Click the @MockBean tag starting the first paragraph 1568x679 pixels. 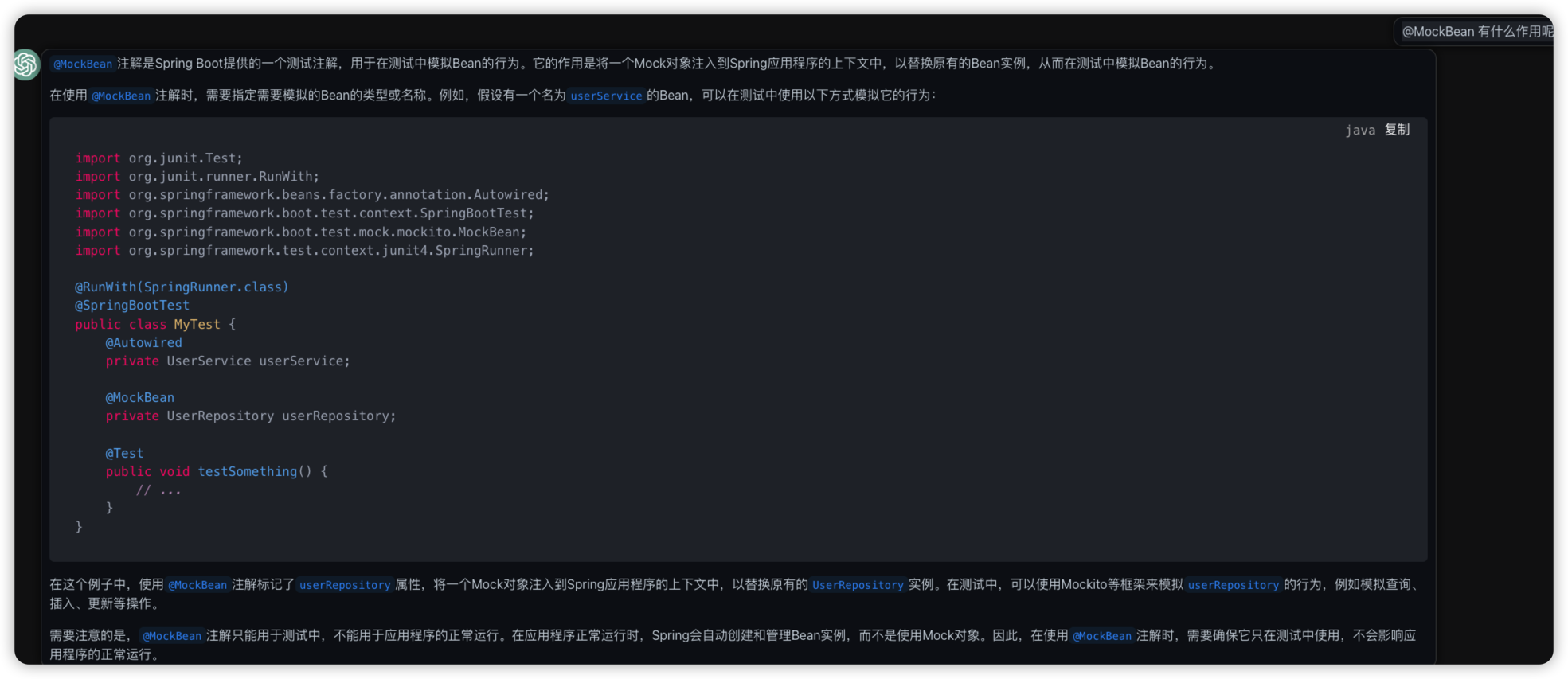83,64
